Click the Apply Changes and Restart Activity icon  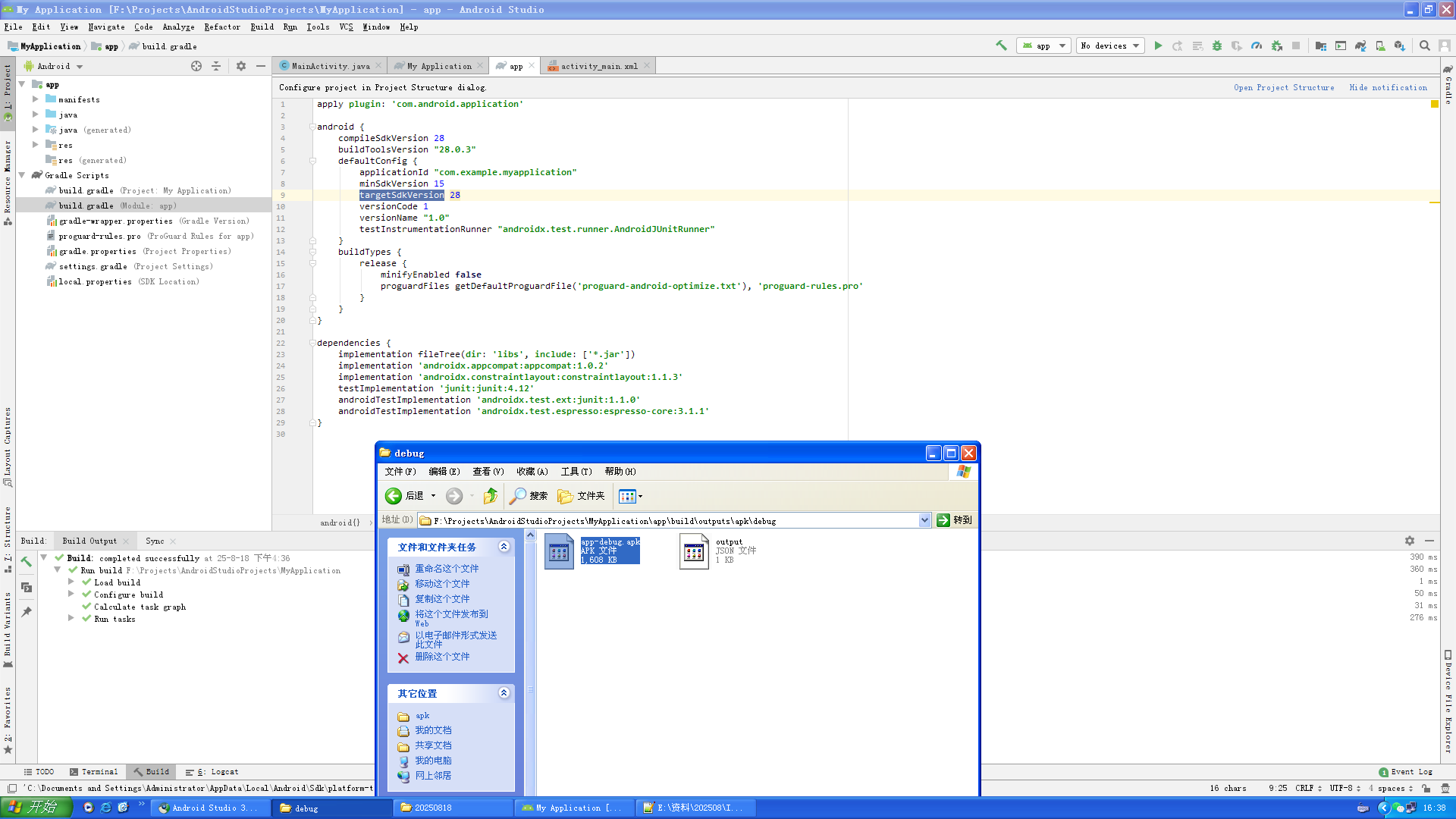tap(1178, 45)
